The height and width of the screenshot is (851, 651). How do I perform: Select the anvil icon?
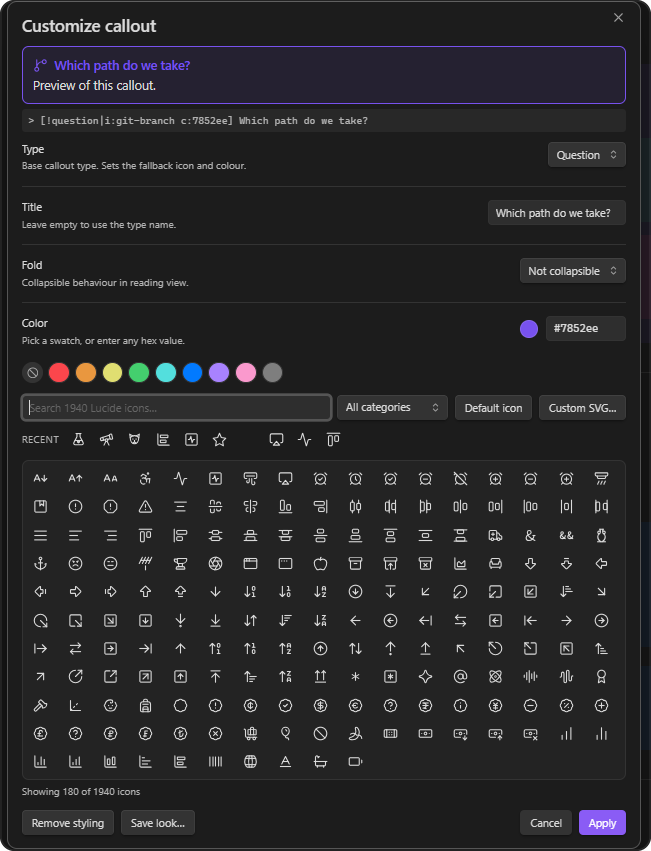point(180,564)
